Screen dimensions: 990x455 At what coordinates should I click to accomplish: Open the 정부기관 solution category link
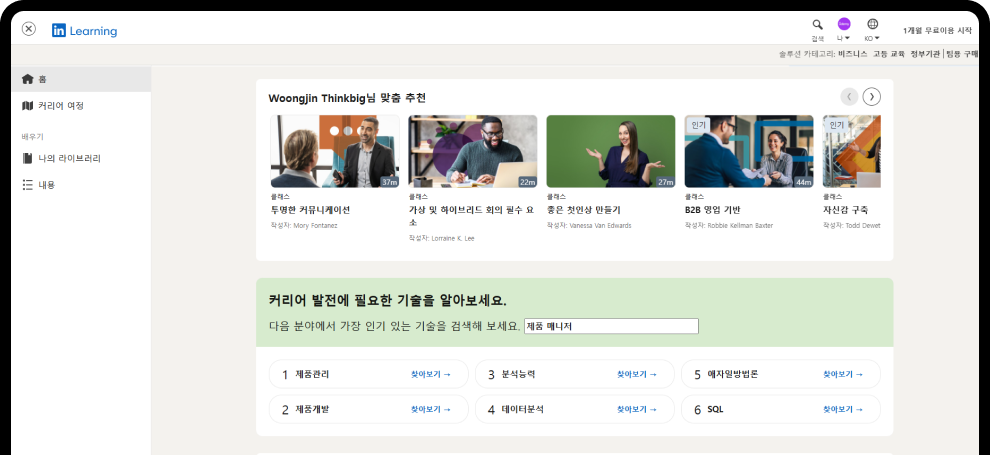point(925,54)
